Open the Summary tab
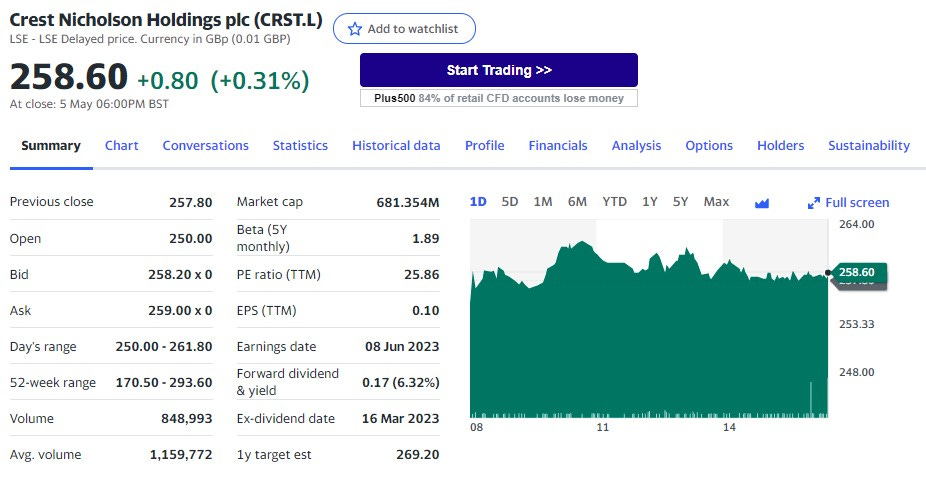The image size is (926, 490). [x=51, y=146]
